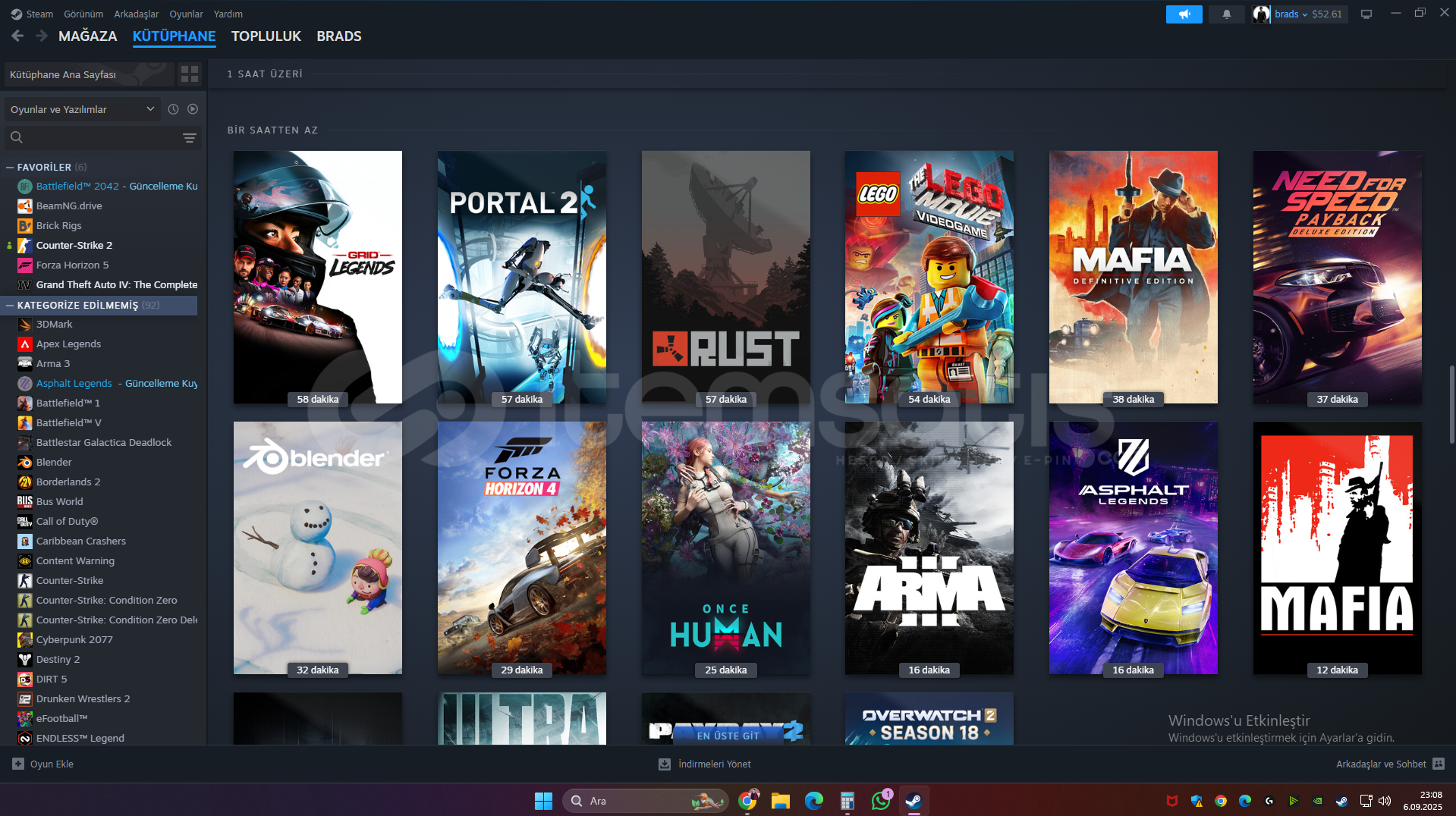
Task: Open the Forza Horizon 4 cover
Action: tap(522, 548)
